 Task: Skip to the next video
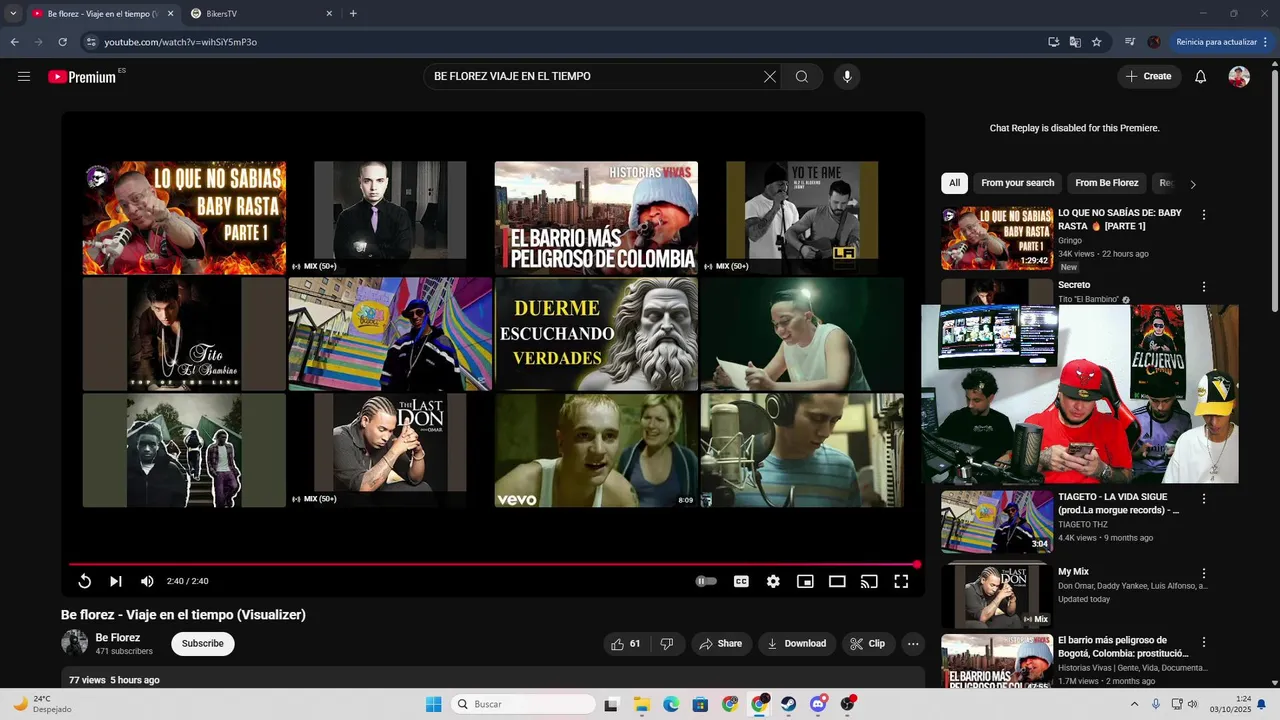tap(116, 581)
